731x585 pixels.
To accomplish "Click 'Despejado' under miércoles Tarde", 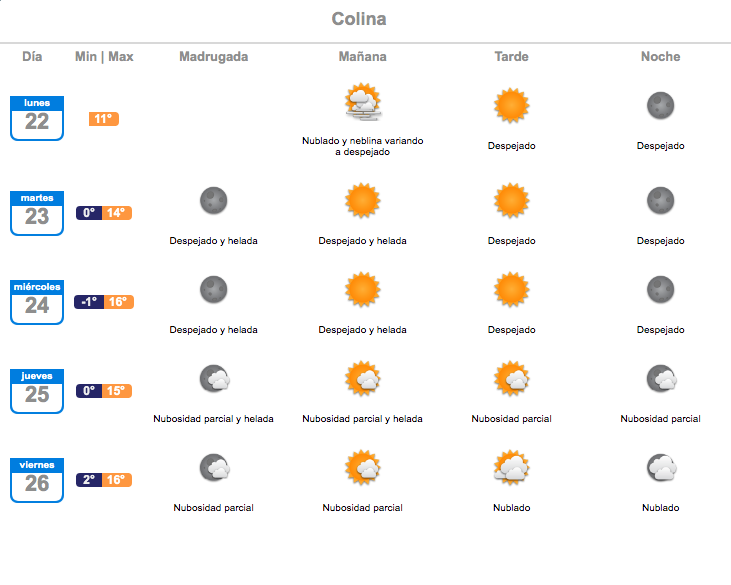I will point(511,330).
